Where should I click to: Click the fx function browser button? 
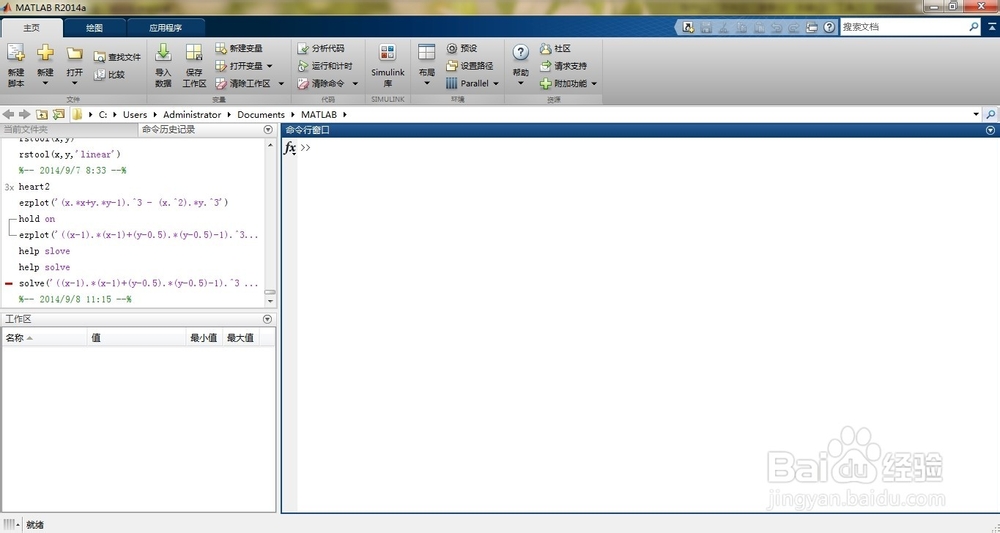[x=290, y=148]
